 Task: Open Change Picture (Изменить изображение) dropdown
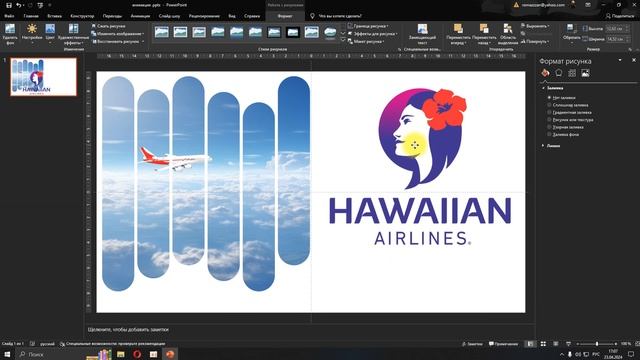pos(118,33)
